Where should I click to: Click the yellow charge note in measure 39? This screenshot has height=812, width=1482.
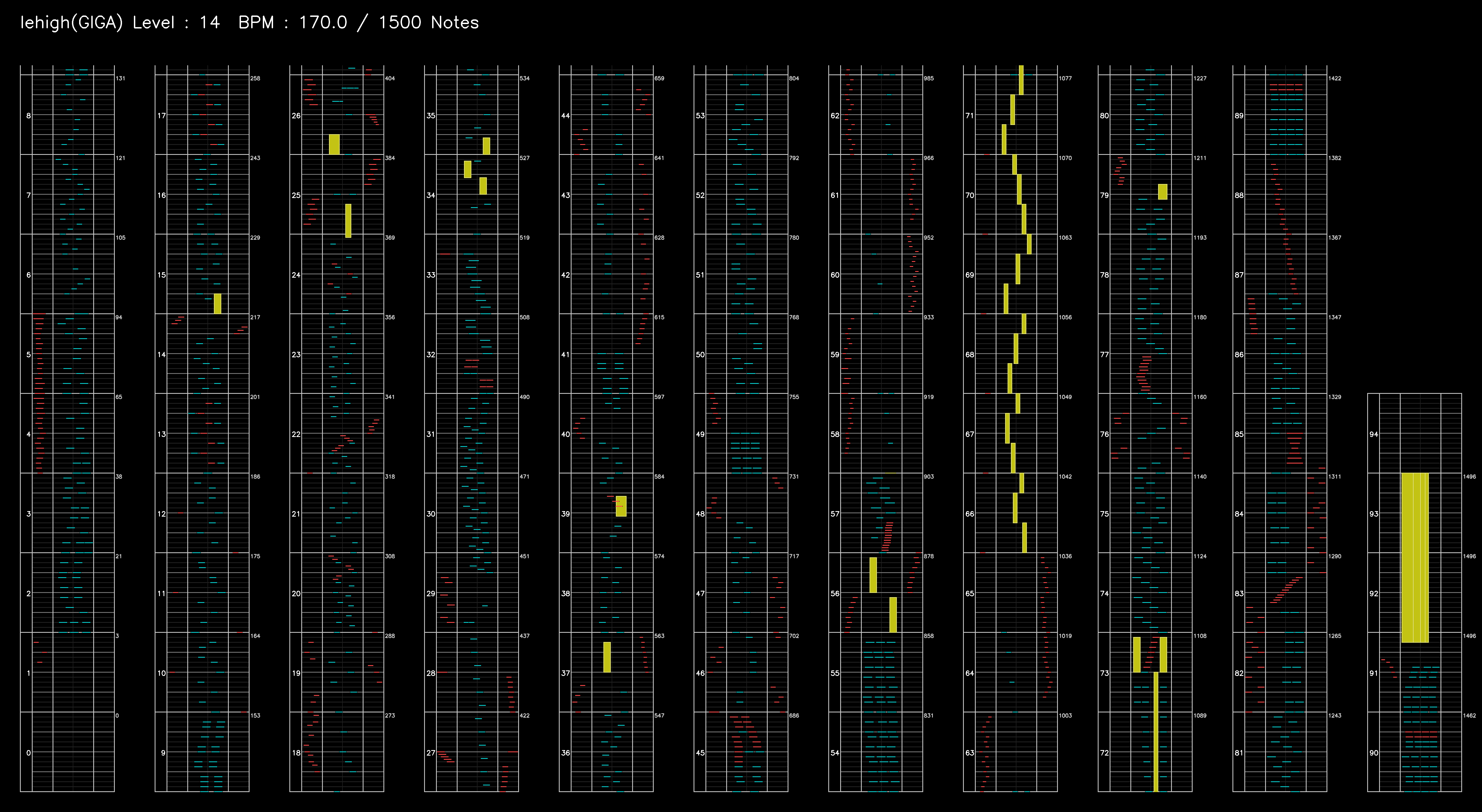pyautogui.click(x=621, y=506)
